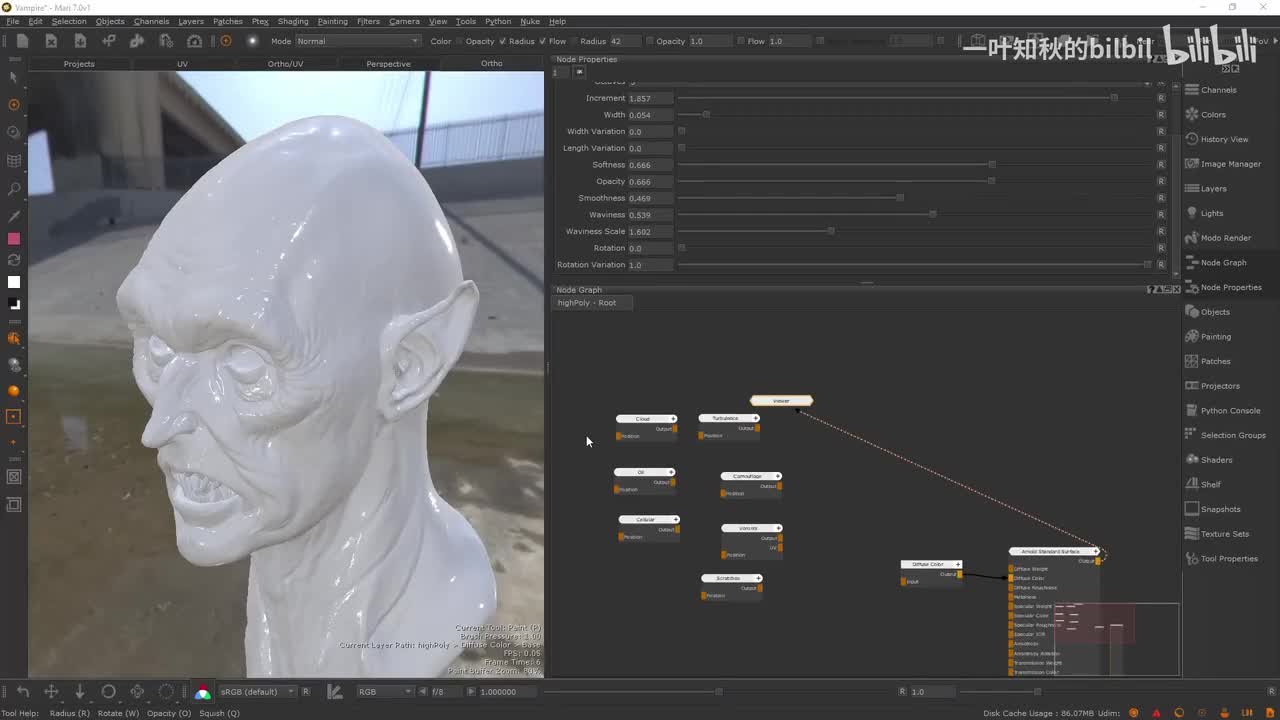Open the paint Mode dropdown set to Normal
1280x720 pixels.
358,41
